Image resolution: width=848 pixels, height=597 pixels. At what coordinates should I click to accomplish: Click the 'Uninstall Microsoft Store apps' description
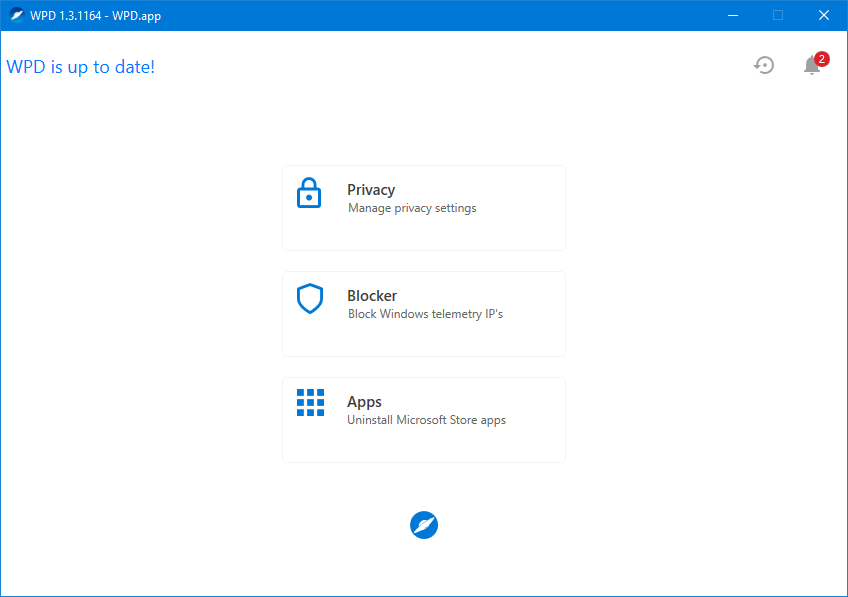426,420
